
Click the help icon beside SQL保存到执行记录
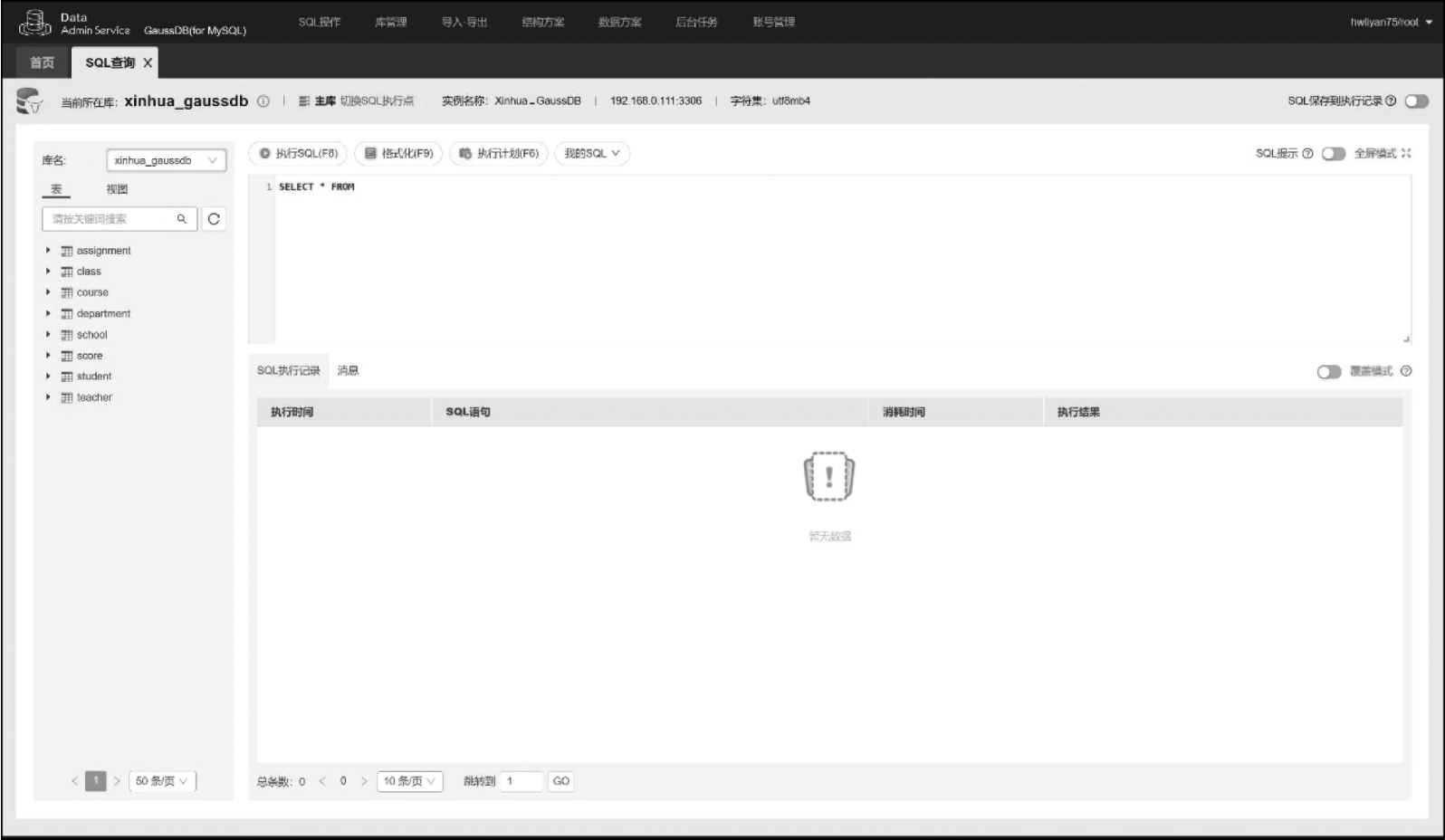(1391, 101)
